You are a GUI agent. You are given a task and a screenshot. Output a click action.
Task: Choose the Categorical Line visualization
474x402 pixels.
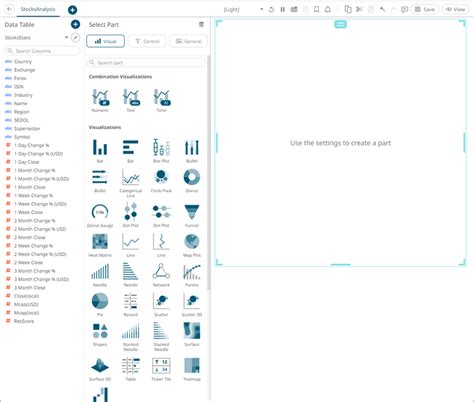click(131, 183)
